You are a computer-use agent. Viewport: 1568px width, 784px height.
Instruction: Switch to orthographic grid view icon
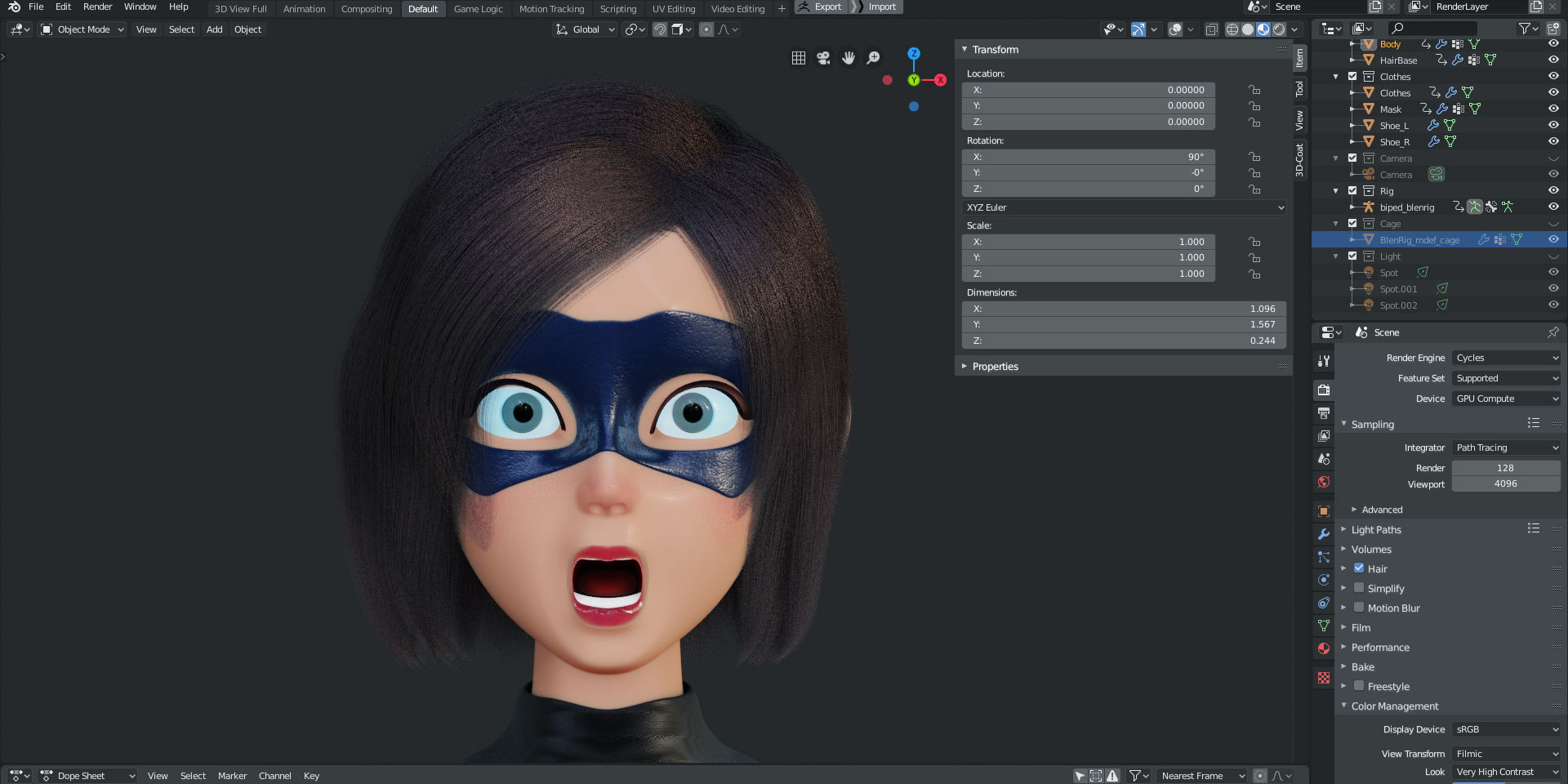click(x=799, y=58)
